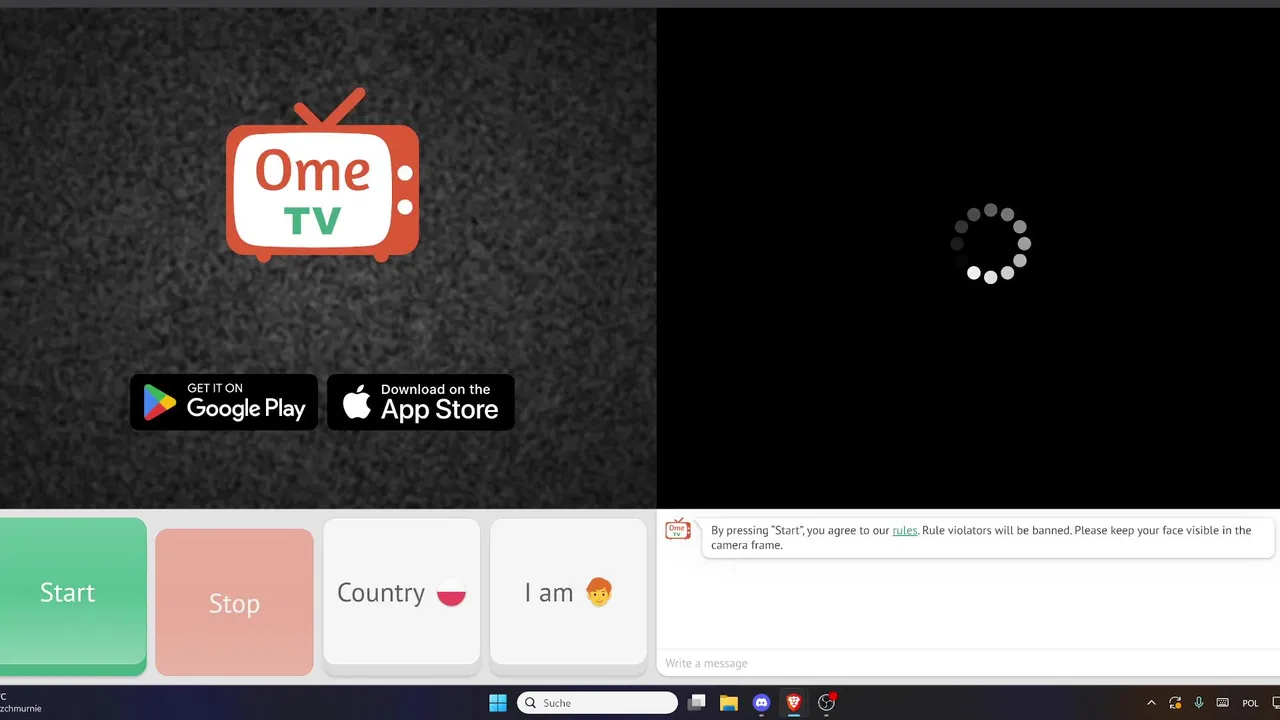This screenshot has width=1280, height=720.
Task: Open OBS Studio from the taskbar
Action: click(826, 703)
